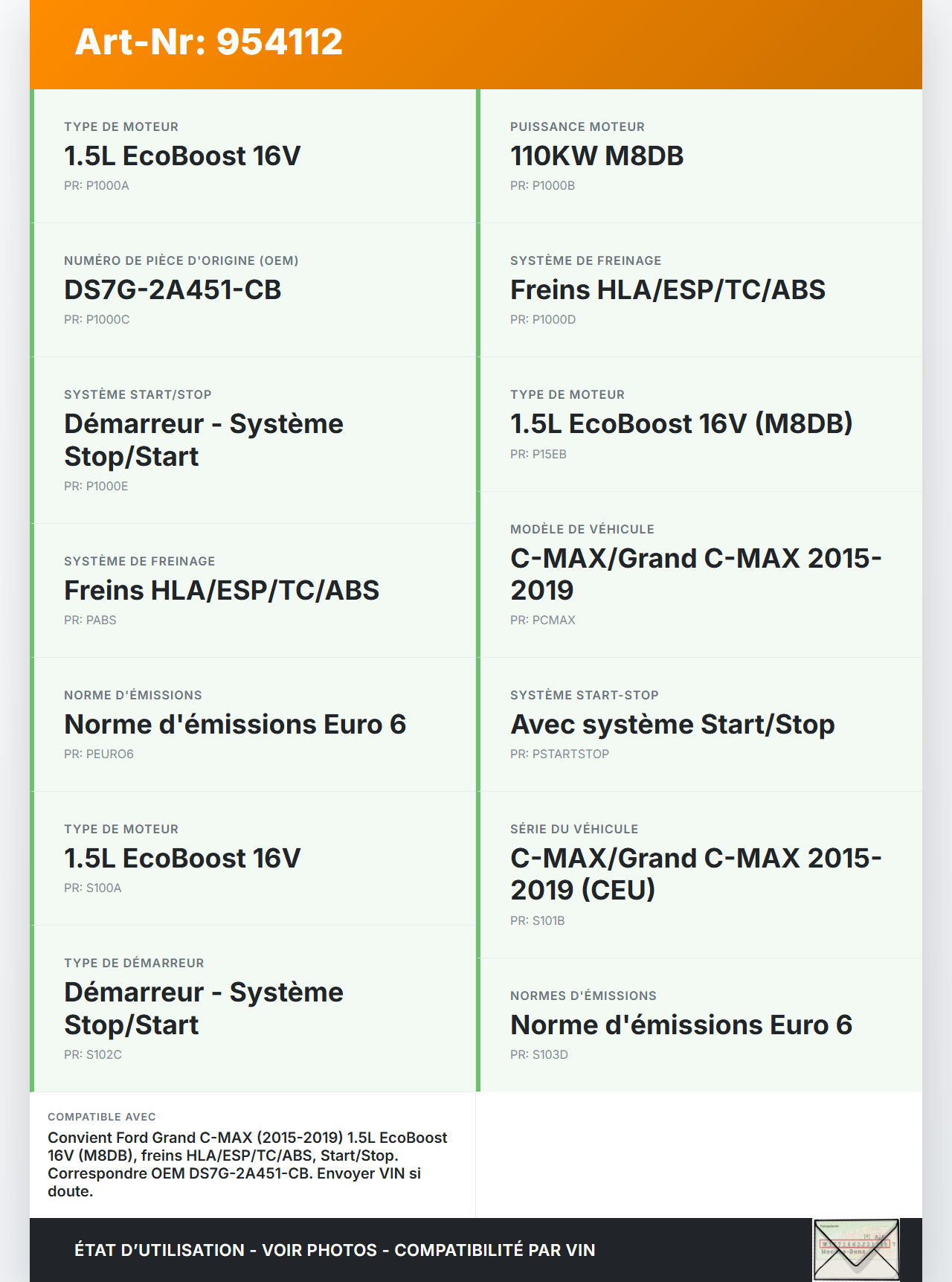Click the PR: PCMAX code
The image size is (952, 1282).
point(543,621)
